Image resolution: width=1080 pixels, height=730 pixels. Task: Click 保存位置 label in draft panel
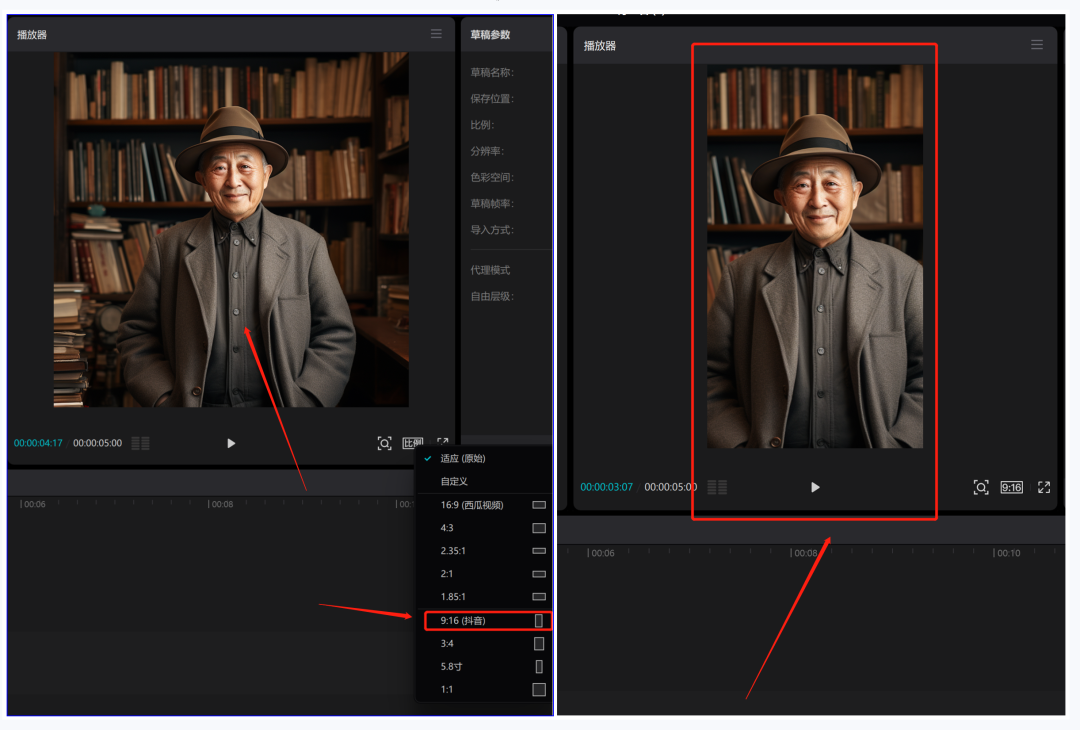click(x=492, y=98)
